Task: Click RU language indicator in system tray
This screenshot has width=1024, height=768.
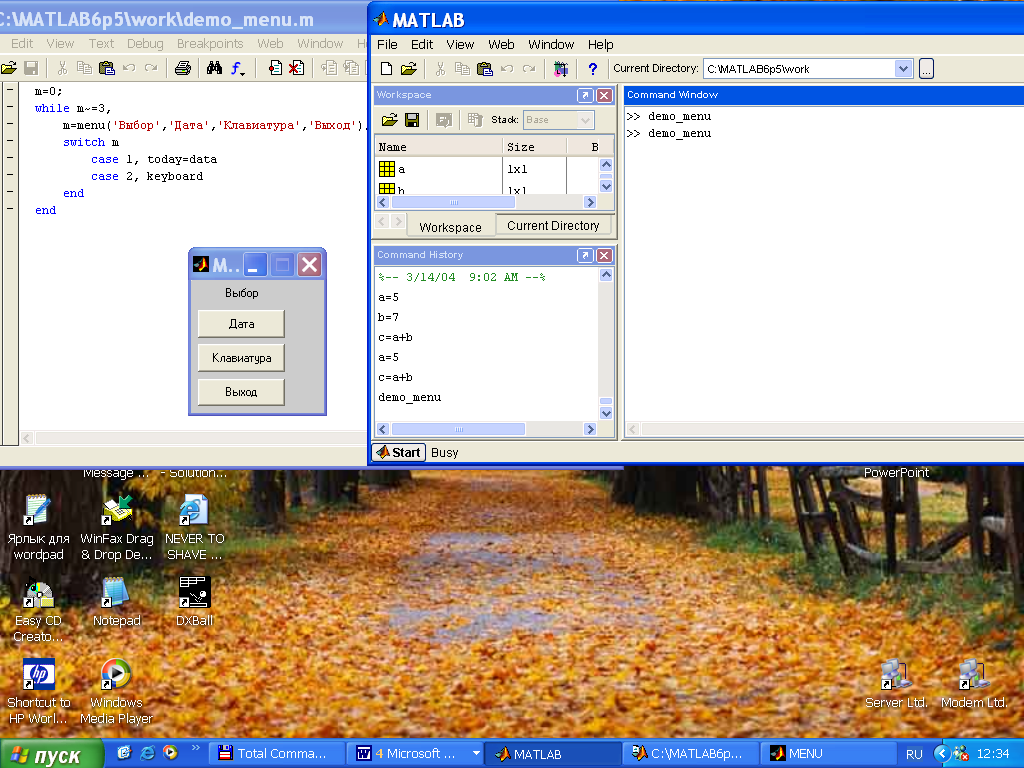Action: pyautogui.click(x=914, y=754)
